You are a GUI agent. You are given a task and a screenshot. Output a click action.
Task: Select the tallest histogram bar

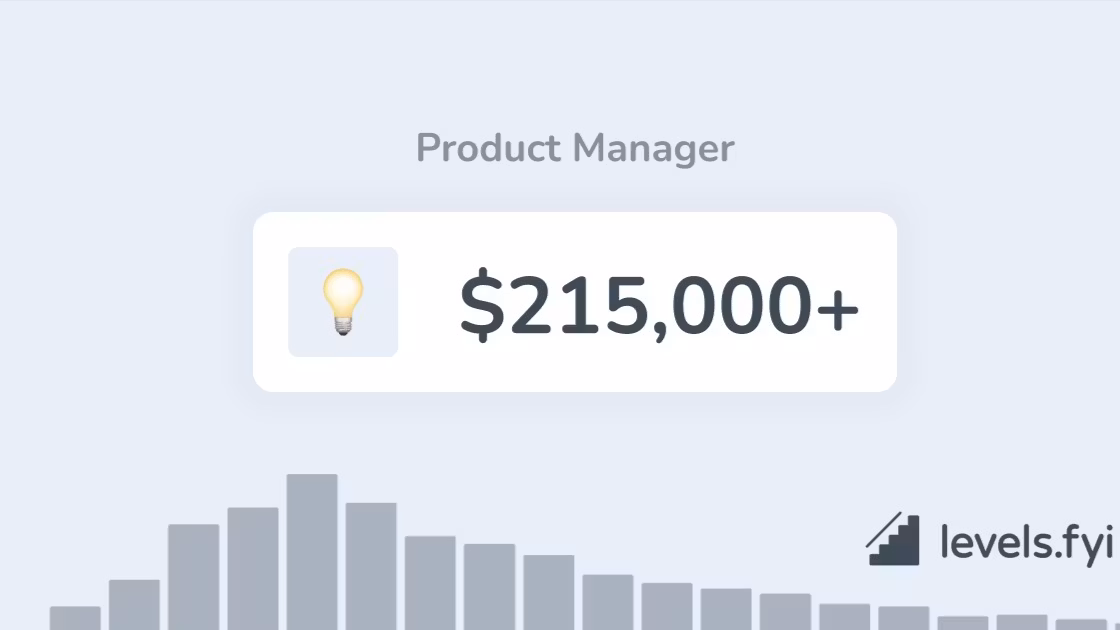pyautogui.click(x=312, y=552)
